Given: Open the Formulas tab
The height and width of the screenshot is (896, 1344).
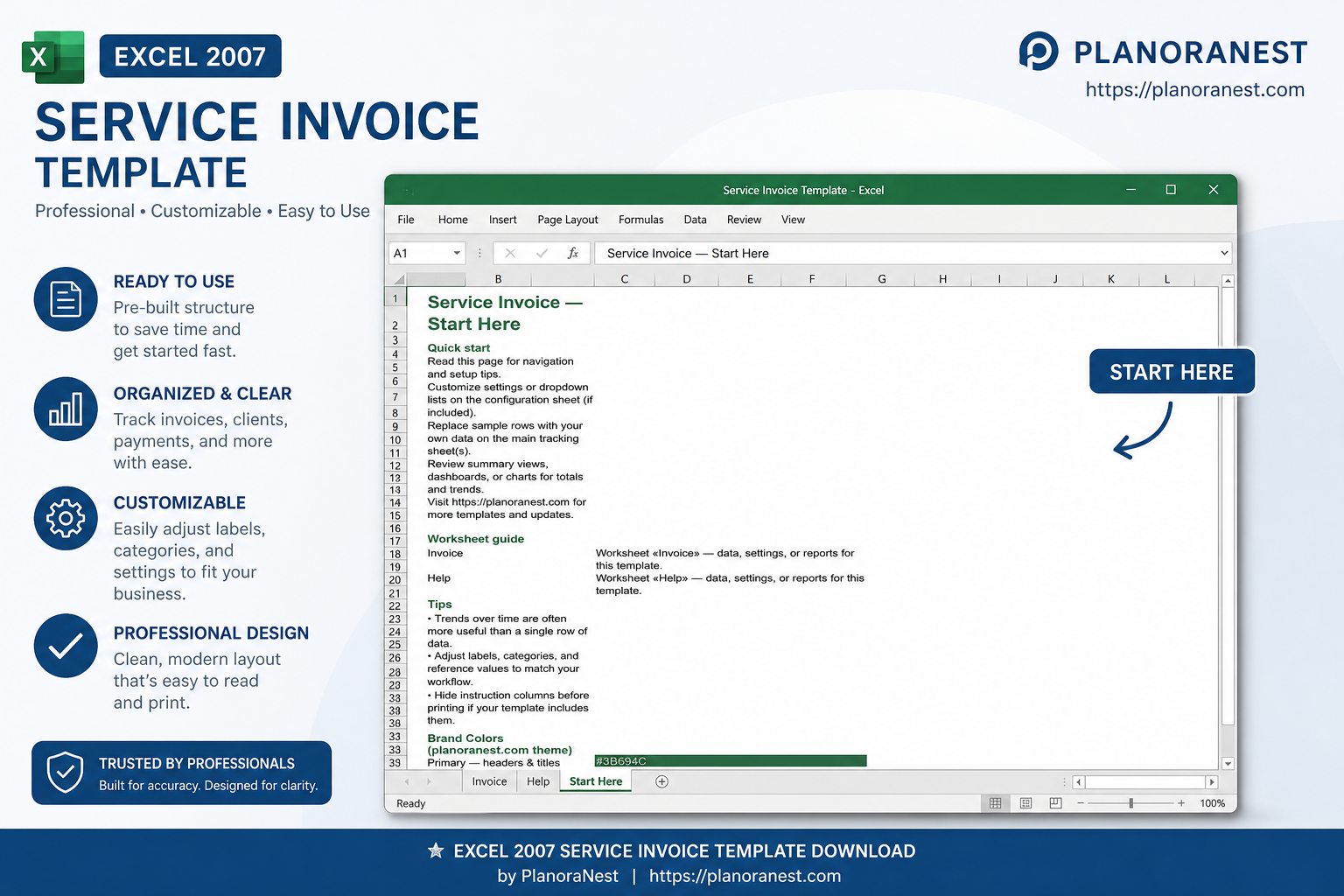Looking at the screenshot, I should click(x=641, y=220).
